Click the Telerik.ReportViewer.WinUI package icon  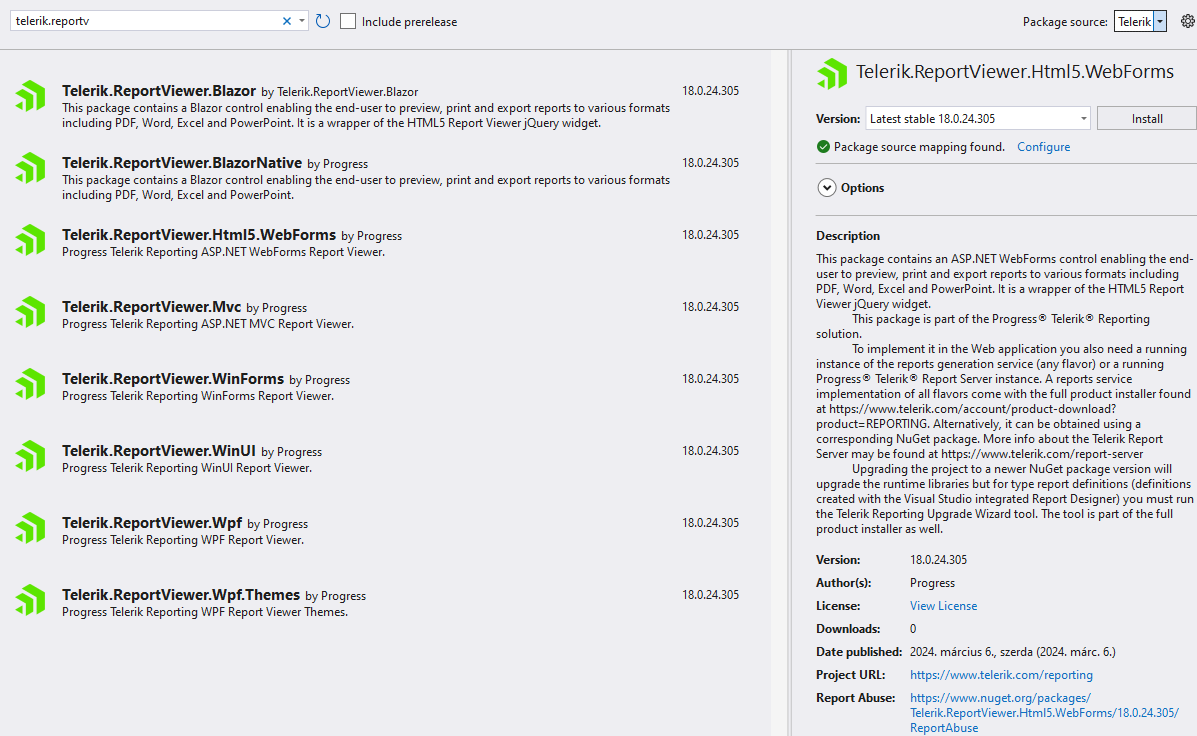pyautogui.click(x=30, y=456)
